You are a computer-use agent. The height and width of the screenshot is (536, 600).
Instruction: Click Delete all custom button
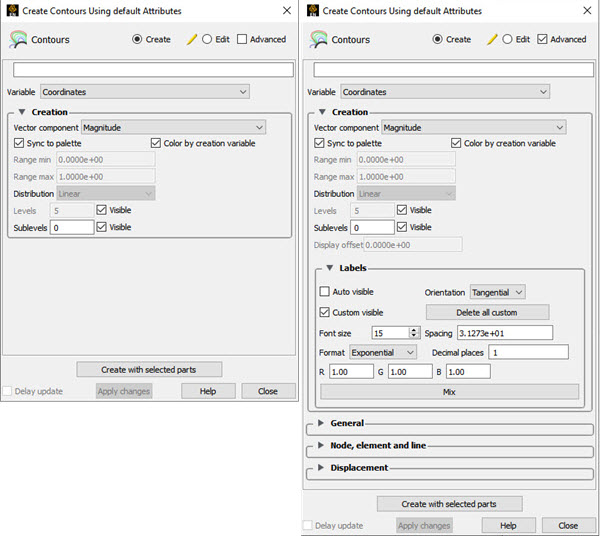pyautogui.click(x=488, y=312)
